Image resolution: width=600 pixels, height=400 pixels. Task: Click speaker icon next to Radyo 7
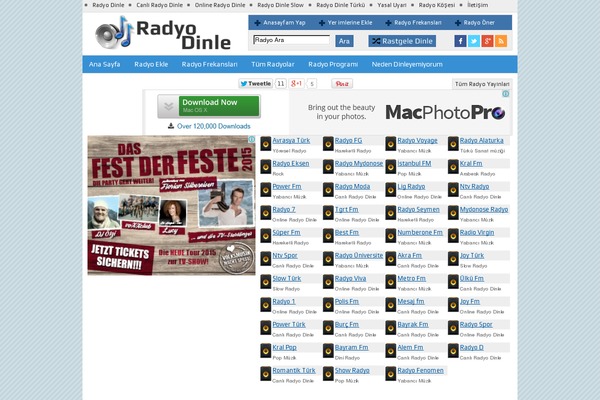coord(266,213)
